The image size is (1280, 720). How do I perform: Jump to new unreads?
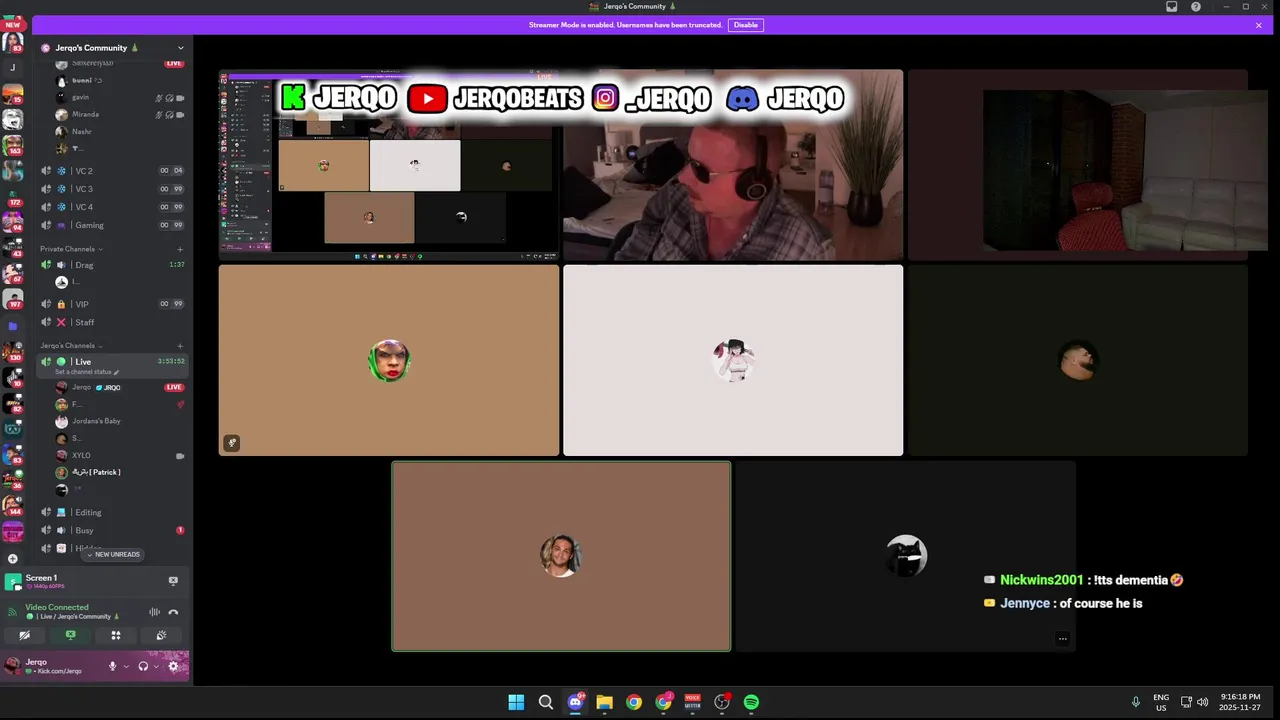click(x=114, y=555)
